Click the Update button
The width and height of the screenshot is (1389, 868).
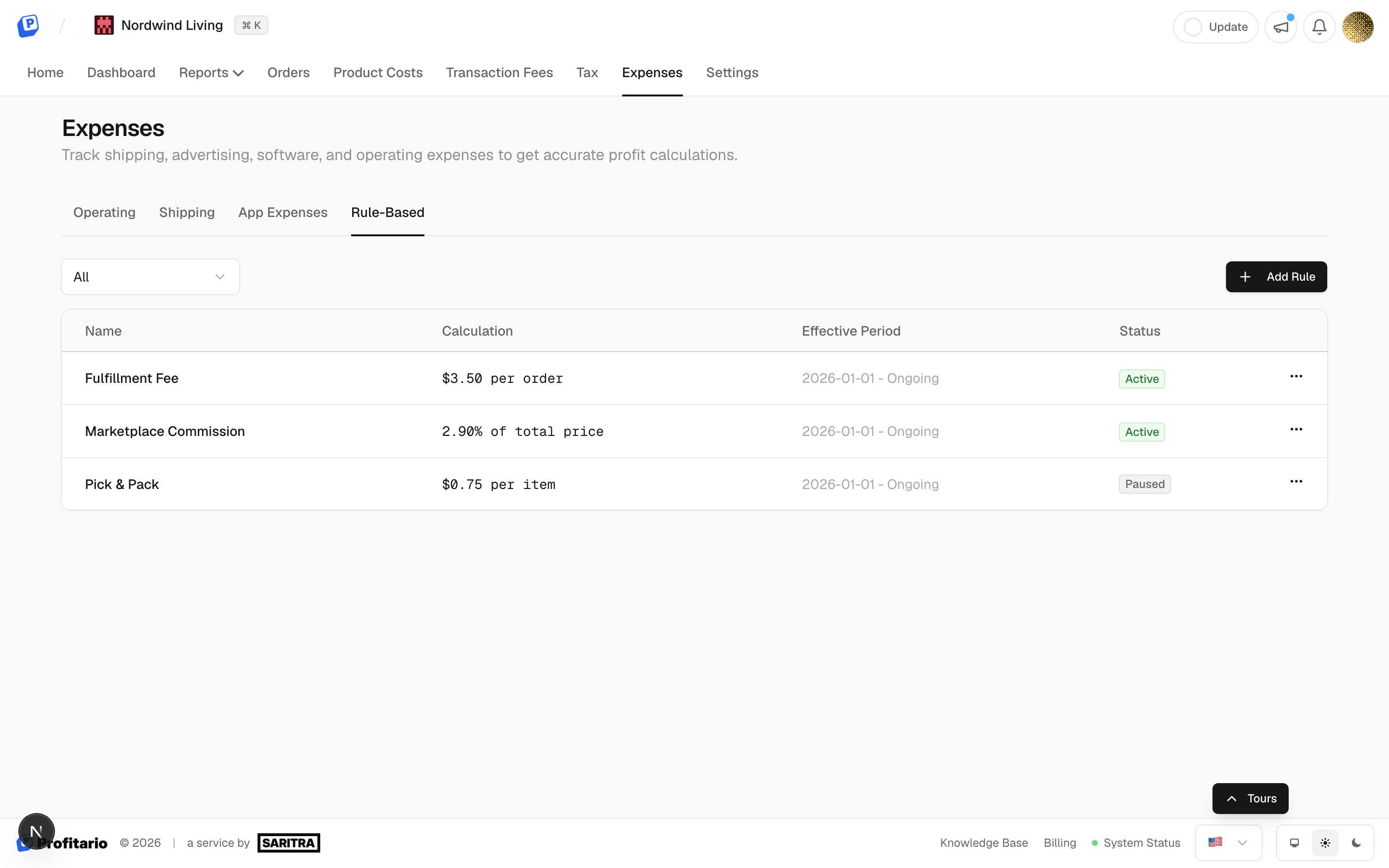coord(1215,27)
